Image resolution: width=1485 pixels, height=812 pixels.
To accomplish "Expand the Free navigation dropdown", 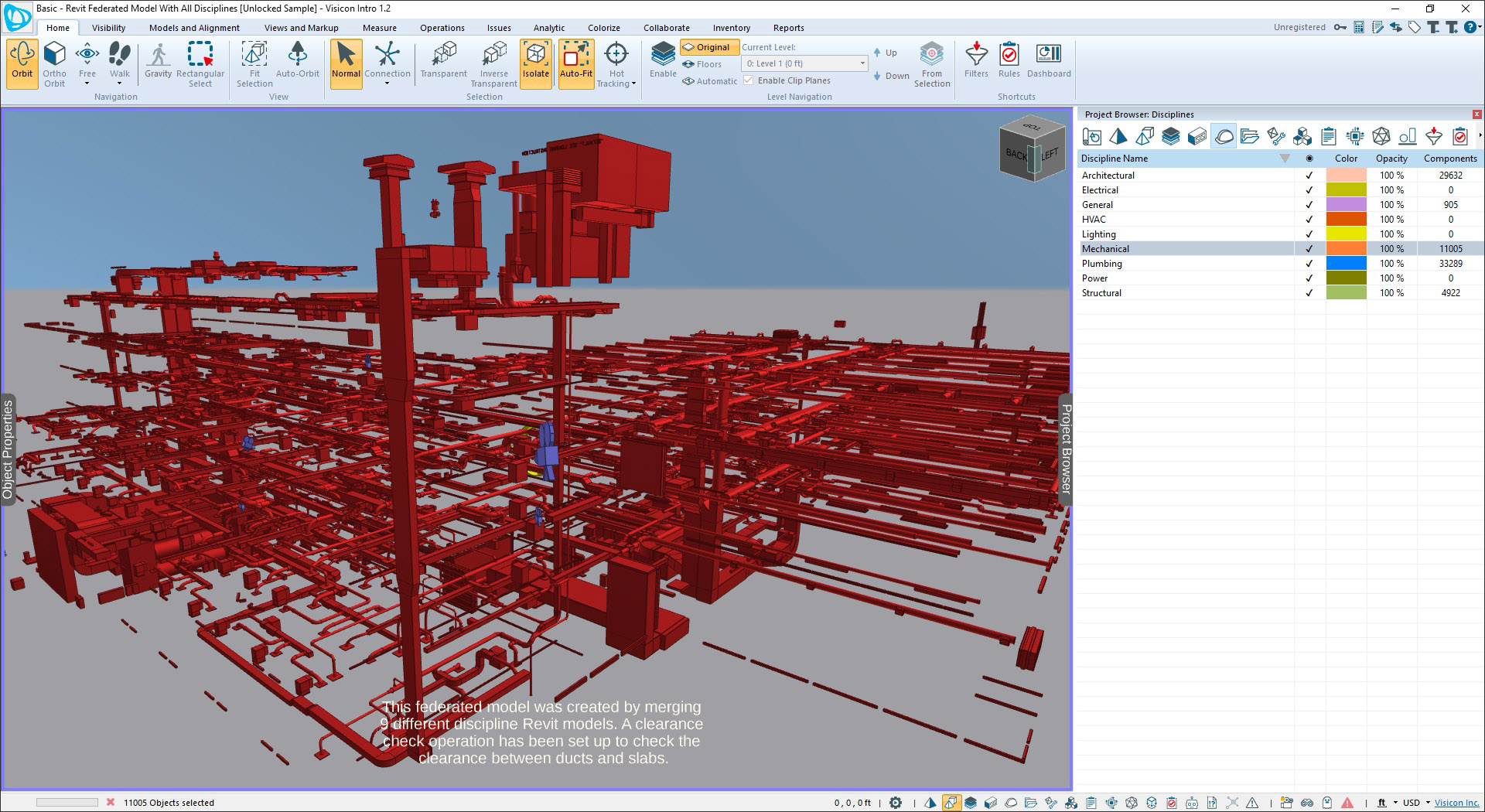I will tap(87, 84).
